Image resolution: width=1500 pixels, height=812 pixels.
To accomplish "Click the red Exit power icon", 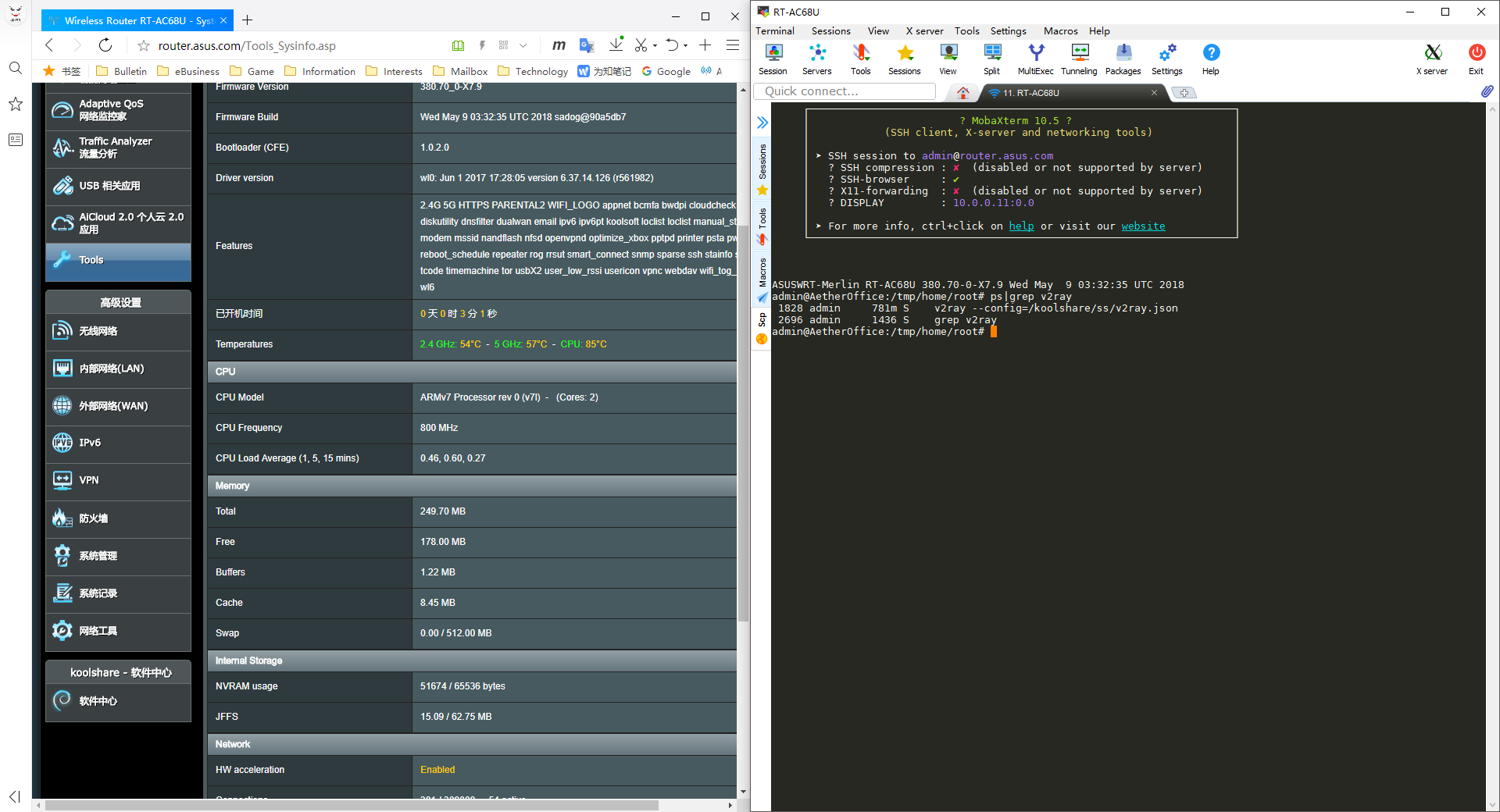I will click(x=1477, y=59).
